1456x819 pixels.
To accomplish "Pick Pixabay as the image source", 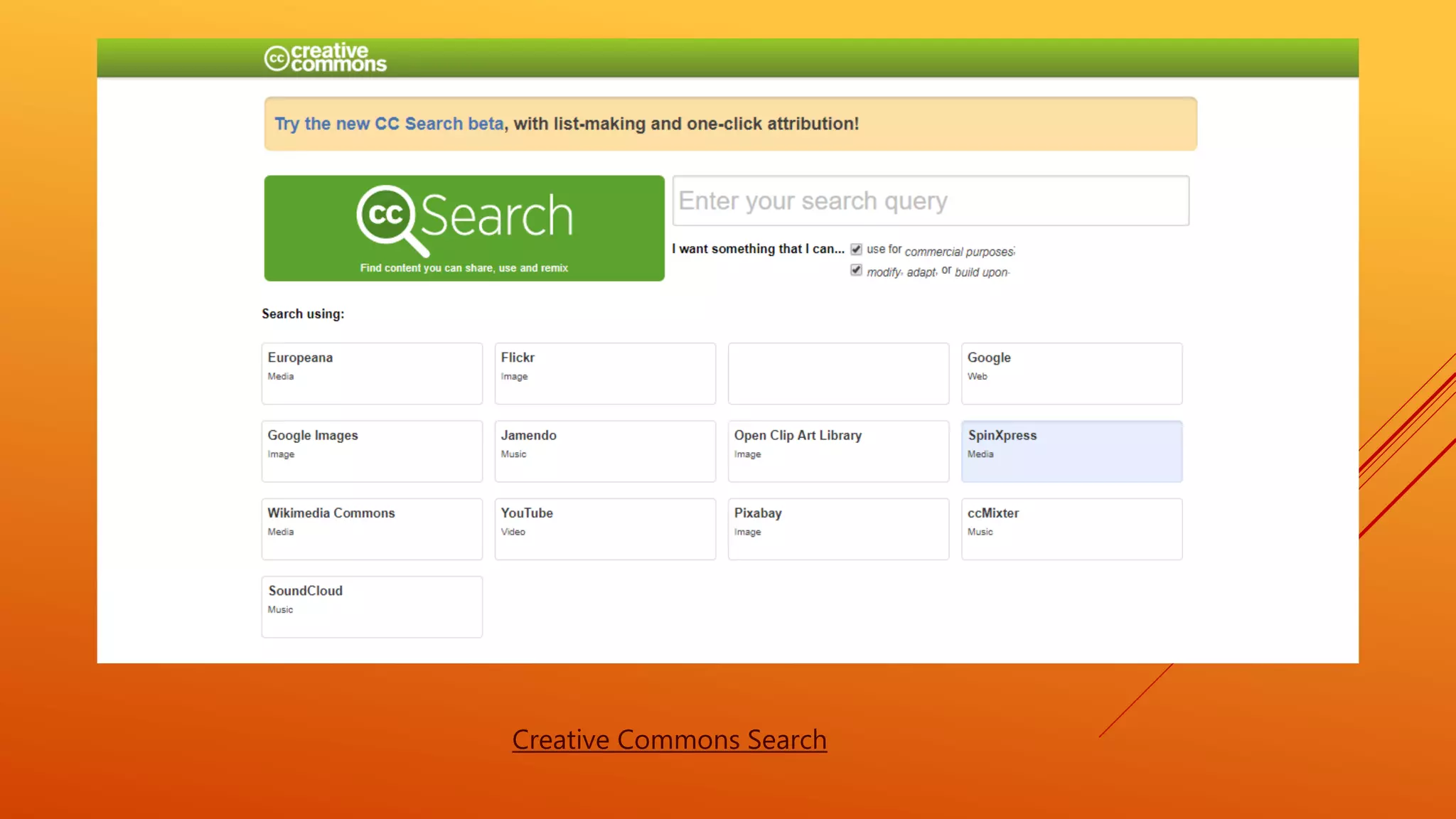I will tap(837, 528).
